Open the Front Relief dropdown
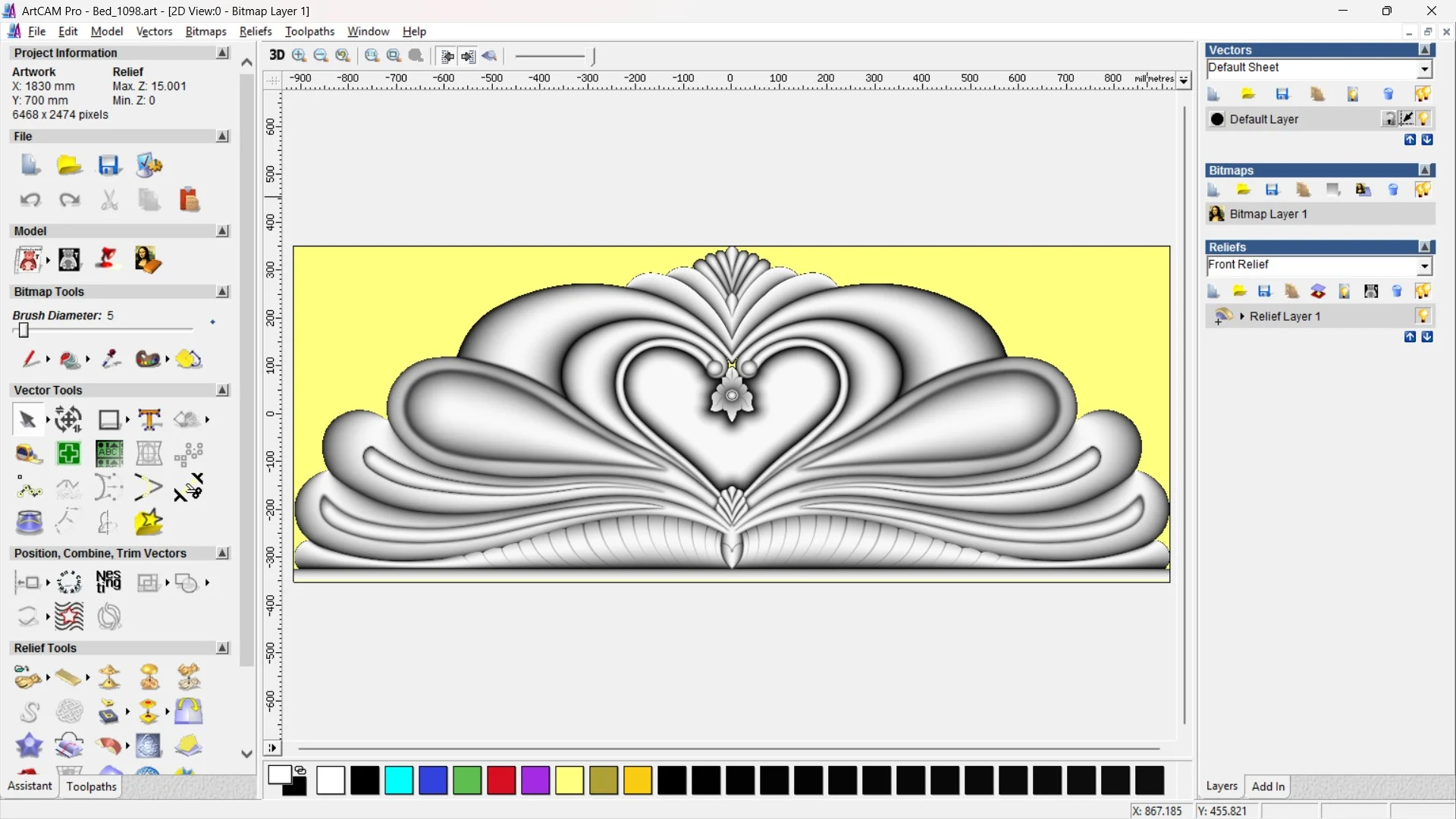Image resolution: width=1456 pixels, height=819 pixels. (x=1424, y=265)
